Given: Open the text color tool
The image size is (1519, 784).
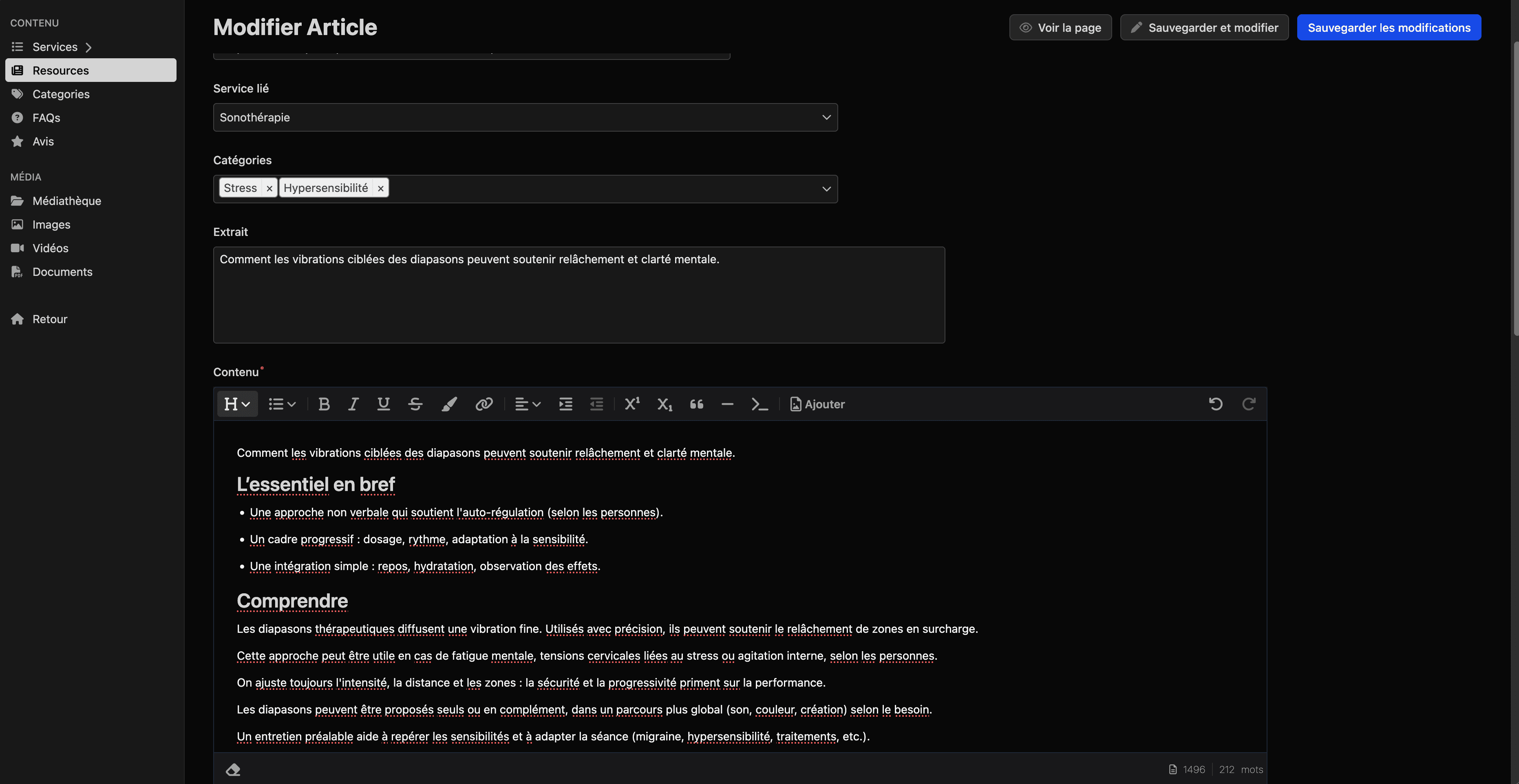Looking at the screenshot, I should [449, 404].
